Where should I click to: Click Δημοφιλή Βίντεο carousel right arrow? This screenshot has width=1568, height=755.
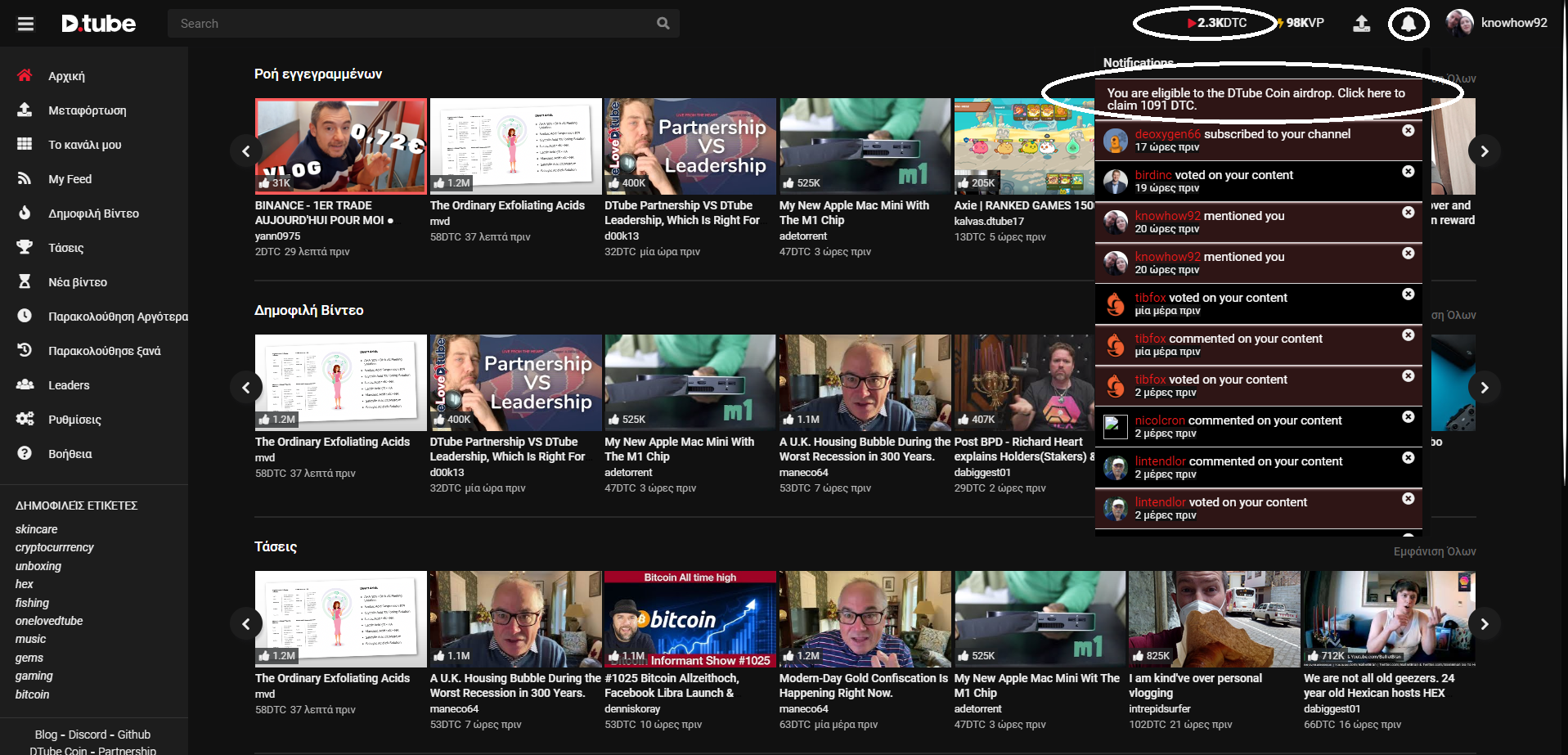point(1485,387)
